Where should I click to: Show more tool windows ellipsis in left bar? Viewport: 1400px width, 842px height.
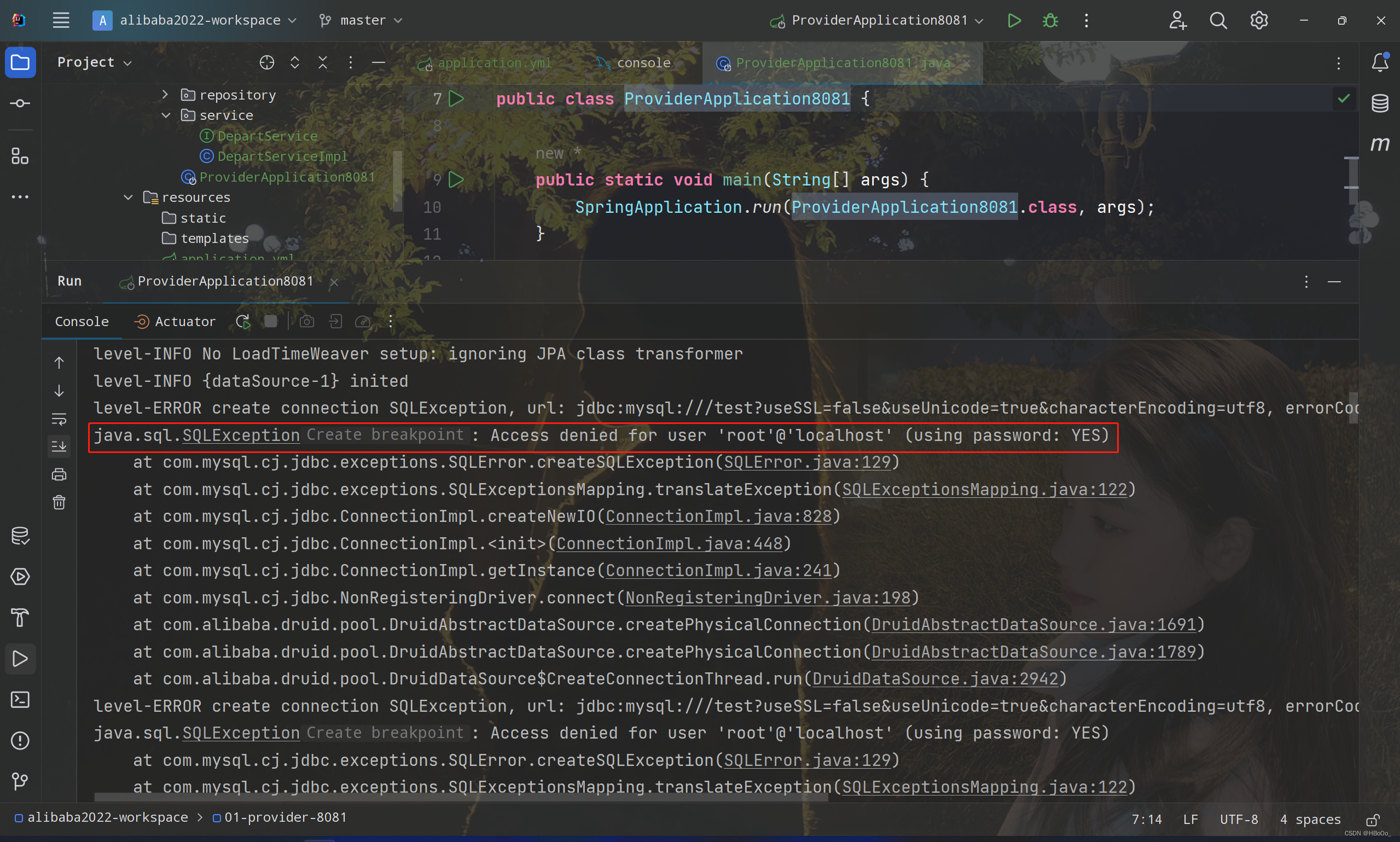20,197
